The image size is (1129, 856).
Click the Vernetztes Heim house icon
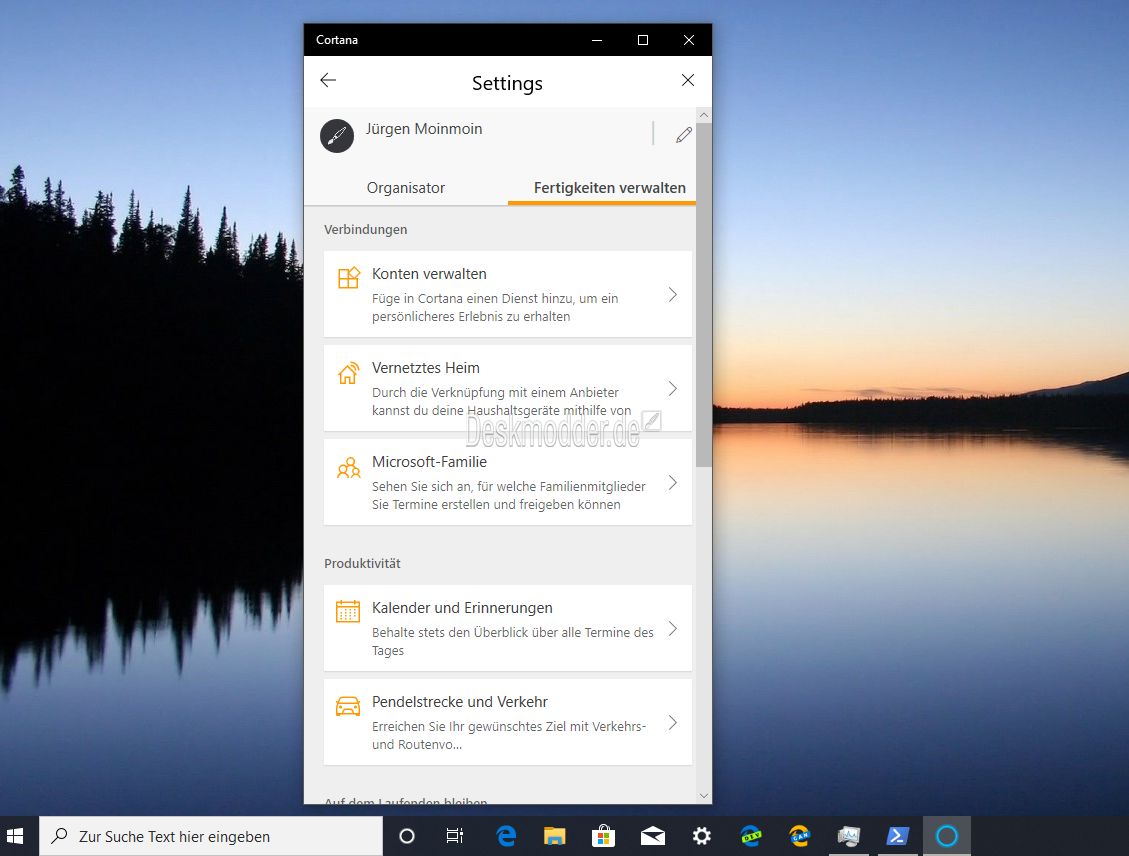pyautogui.click(x=348, y=372)
